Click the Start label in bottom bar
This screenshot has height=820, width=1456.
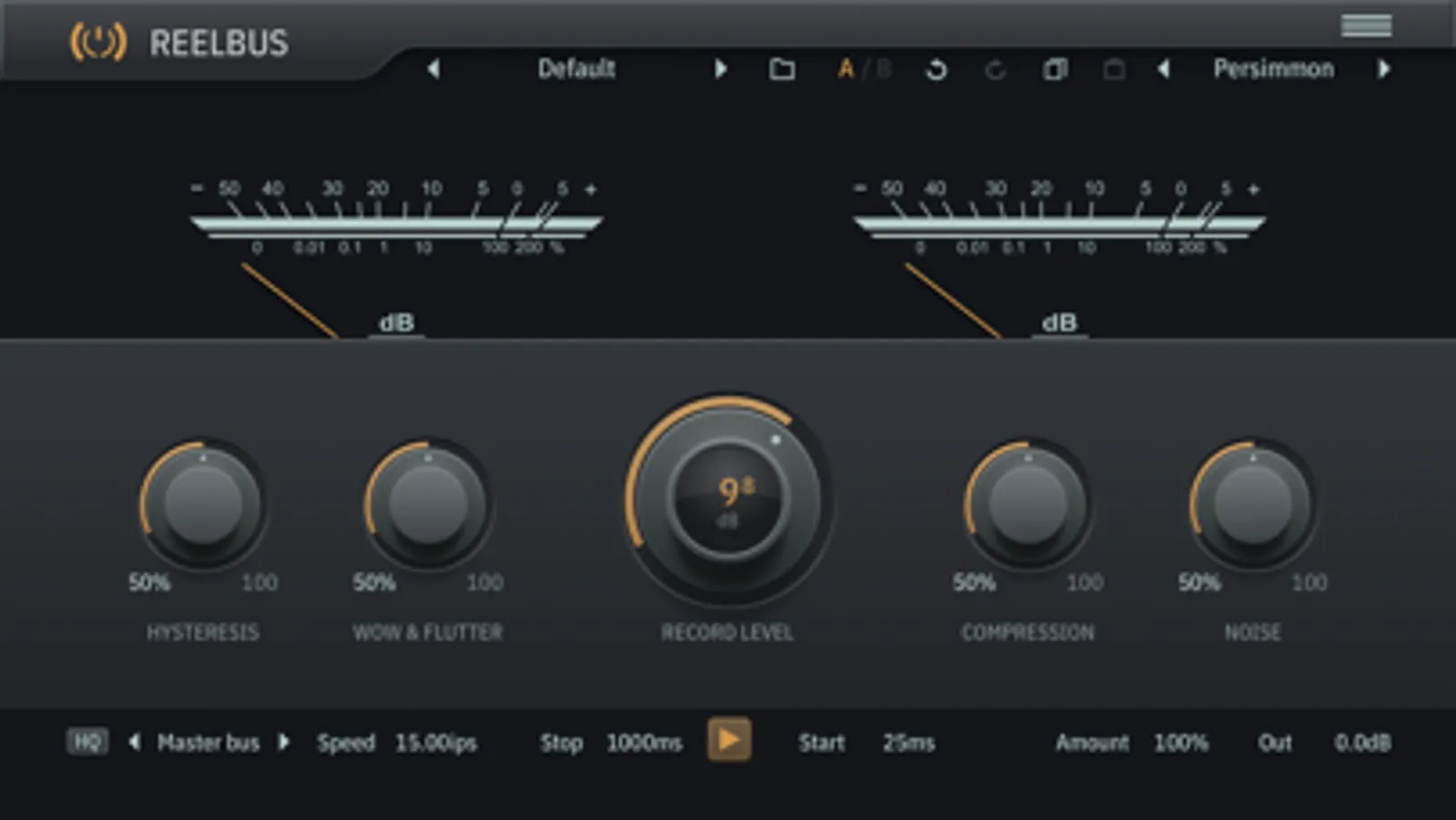821,743
